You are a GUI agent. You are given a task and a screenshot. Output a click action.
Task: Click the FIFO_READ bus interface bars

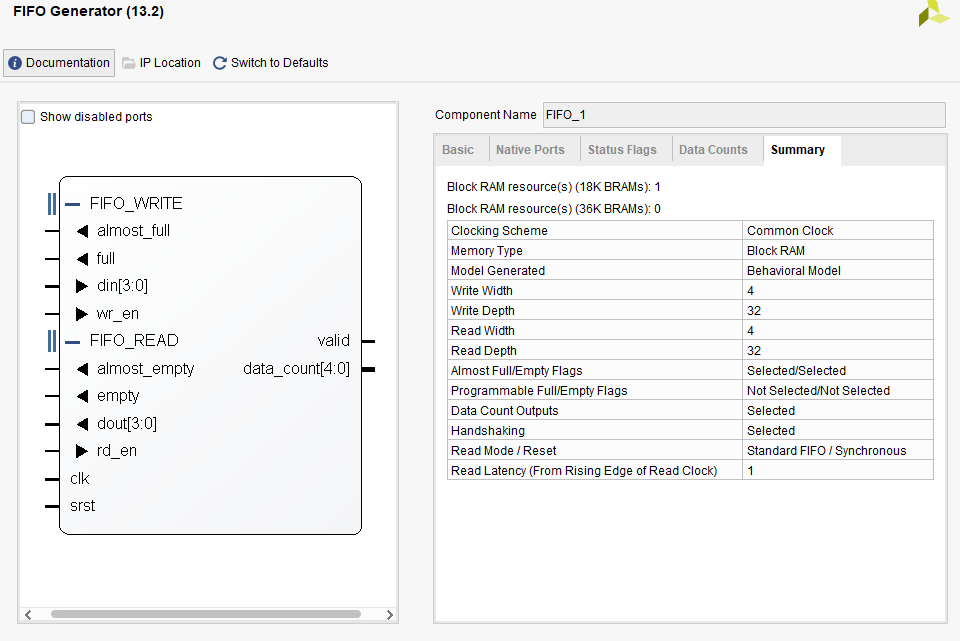pos(52,341)
